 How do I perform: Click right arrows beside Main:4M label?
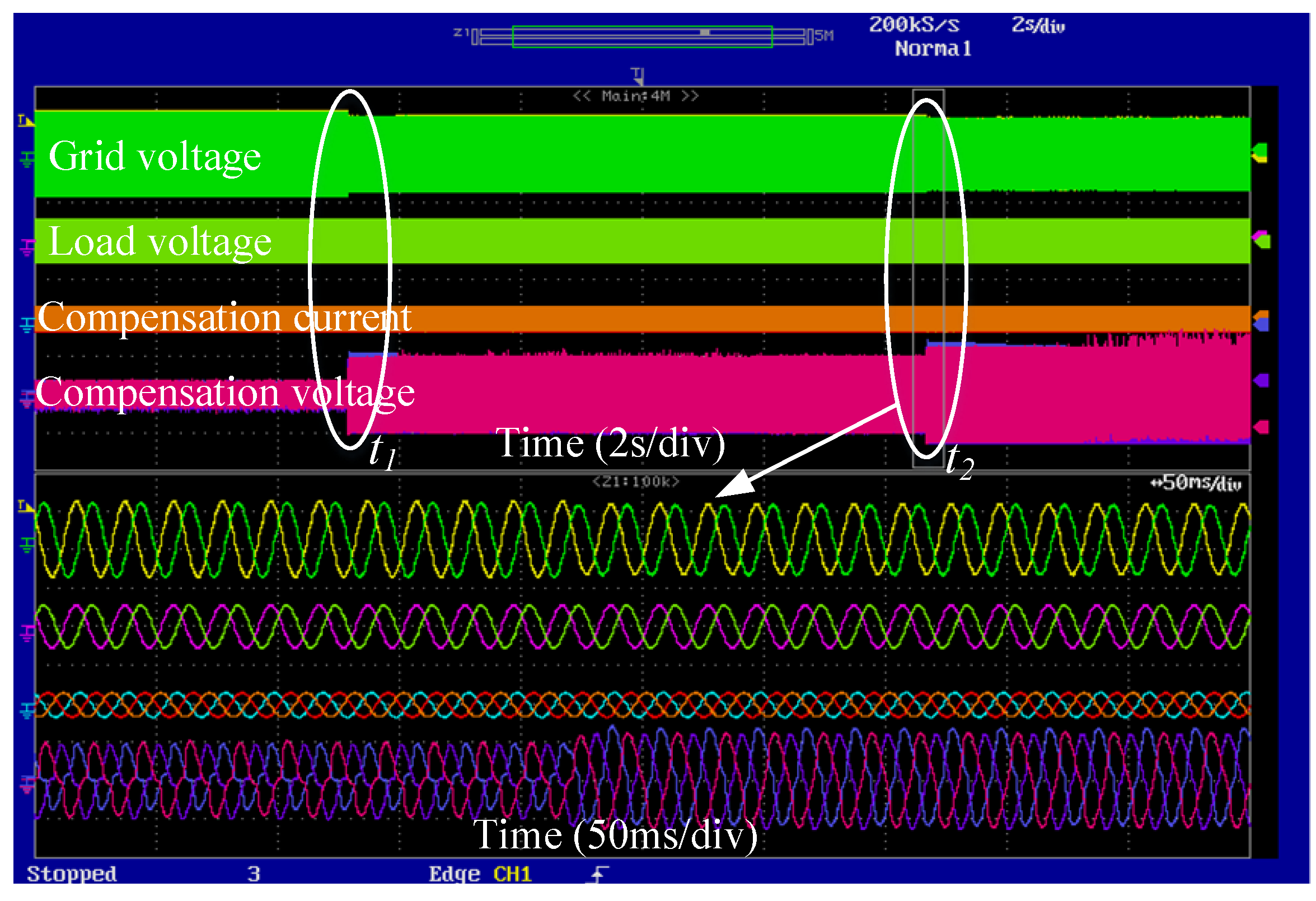pyautogui.click(x=690, y=96)
